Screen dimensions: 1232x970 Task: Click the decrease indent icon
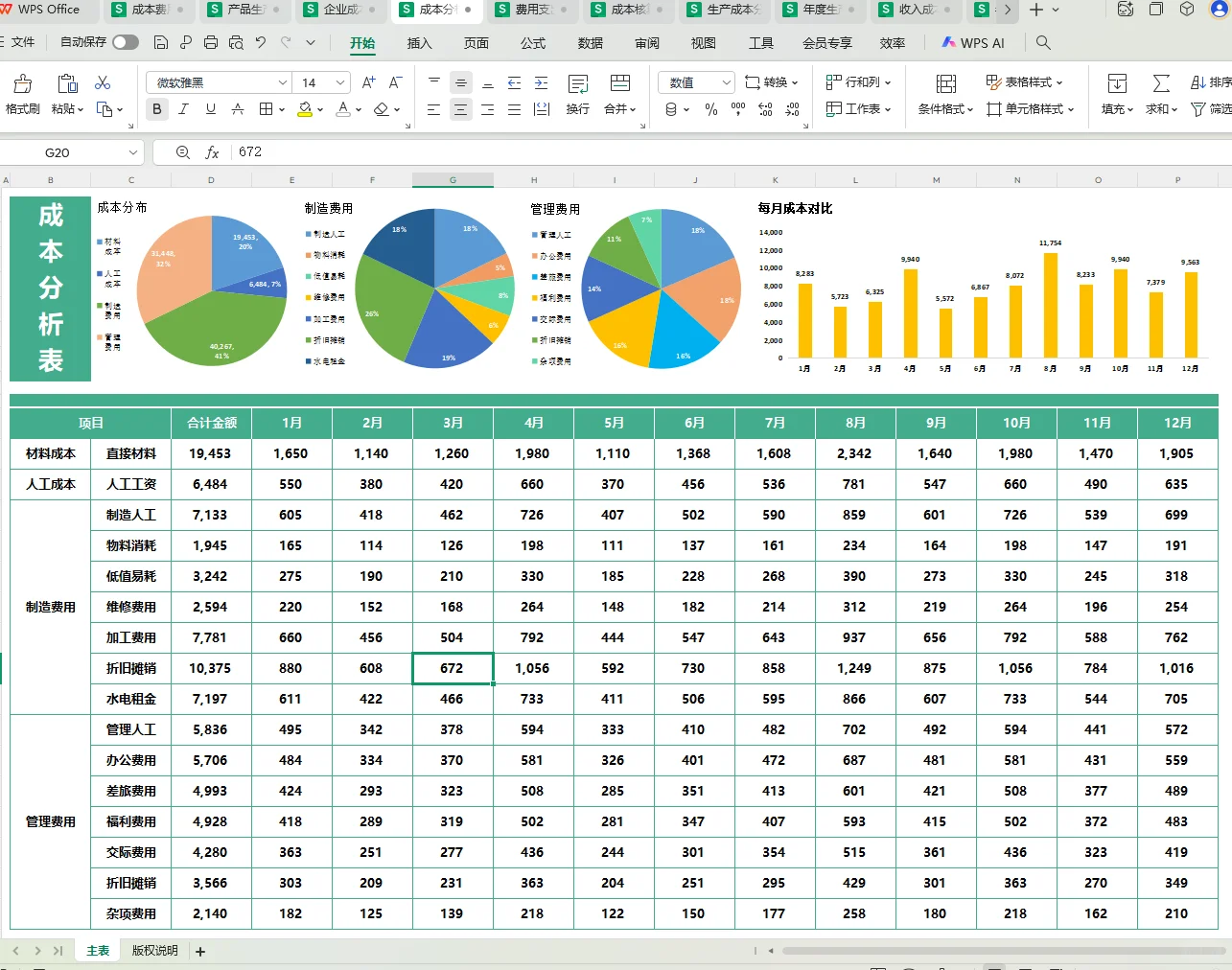coord(515,82)
